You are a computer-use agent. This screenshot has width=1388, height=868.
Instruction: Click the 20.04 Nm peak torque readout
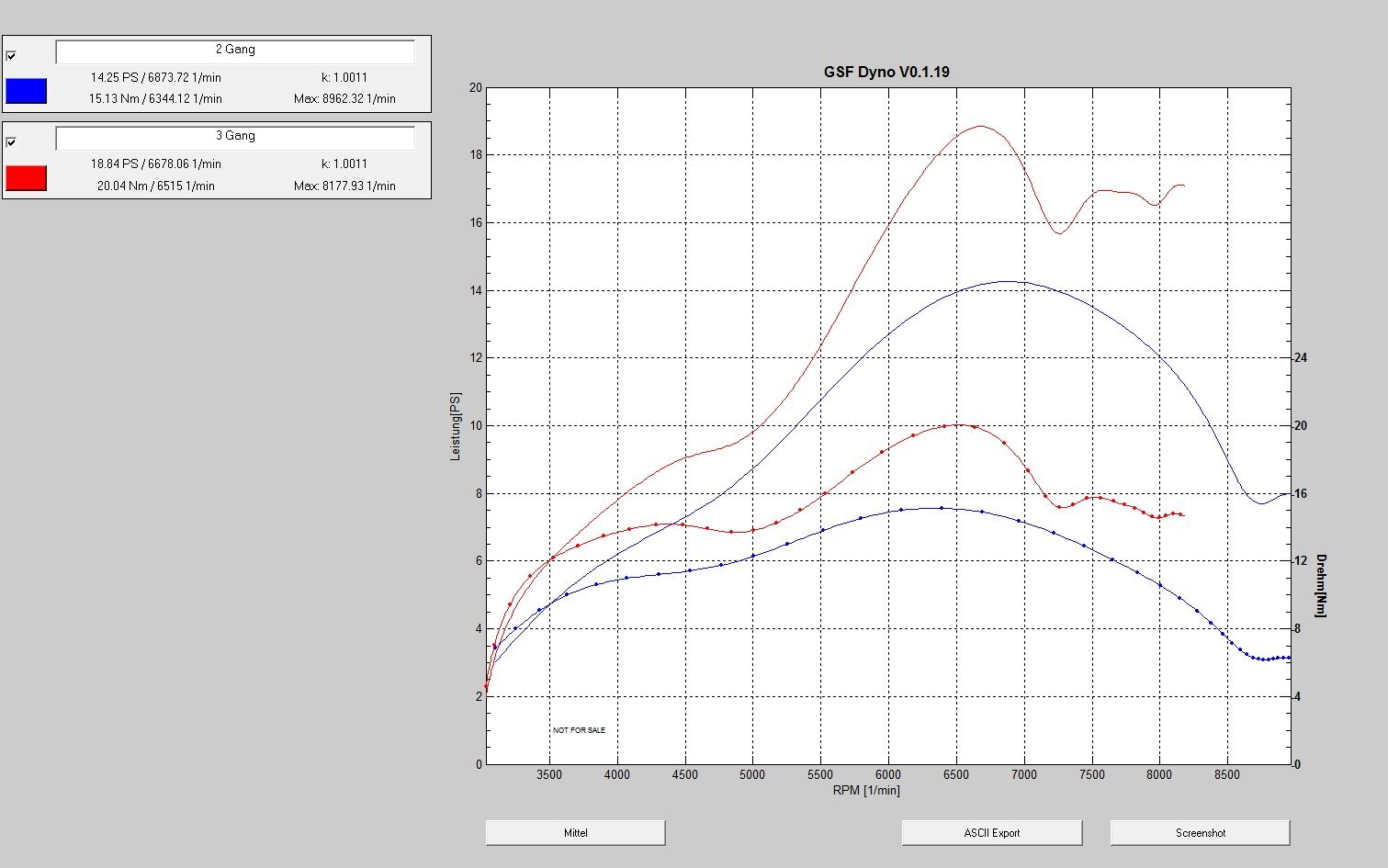[155, 186]
